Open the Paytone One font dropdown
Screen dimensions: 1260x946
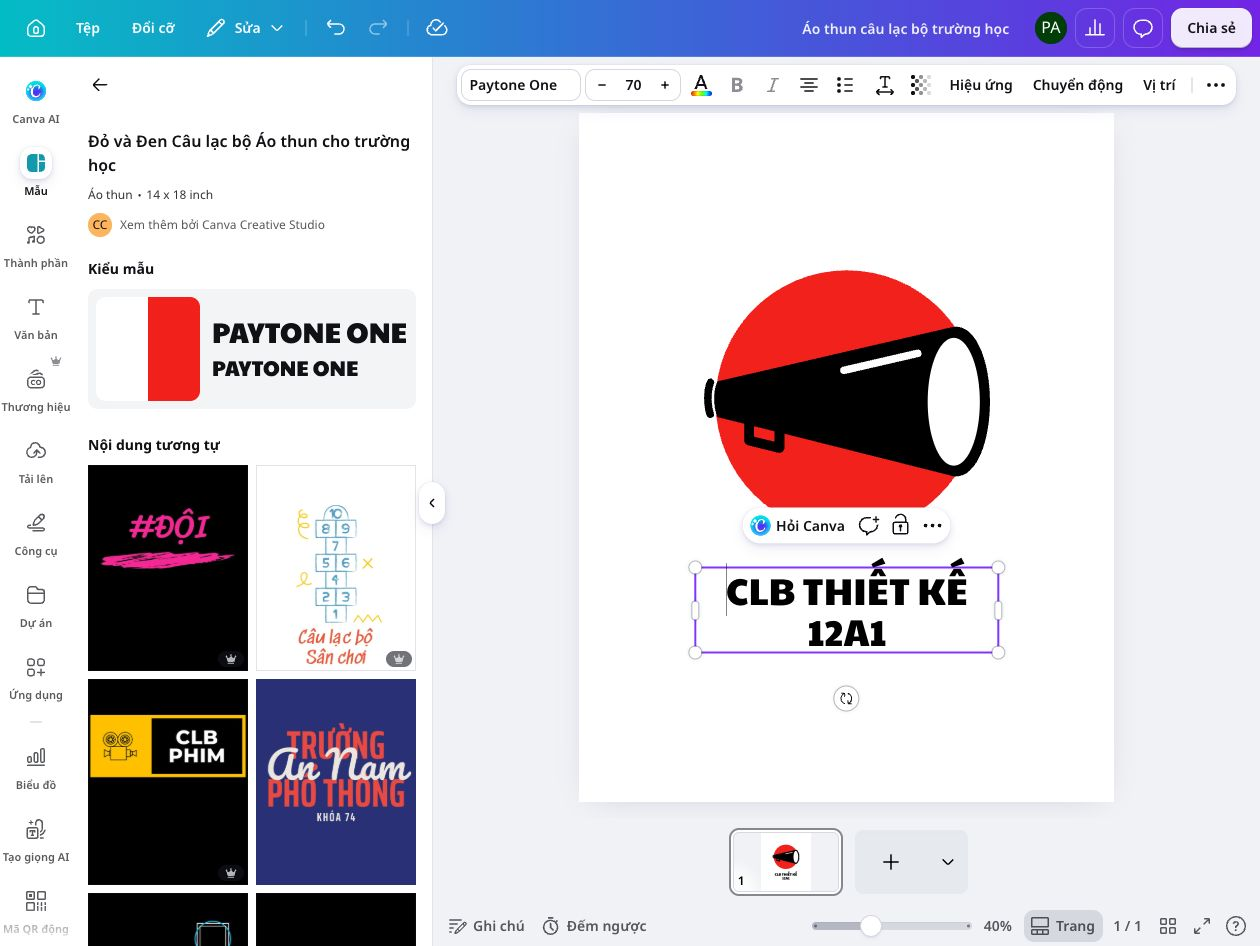click(520, 85)
